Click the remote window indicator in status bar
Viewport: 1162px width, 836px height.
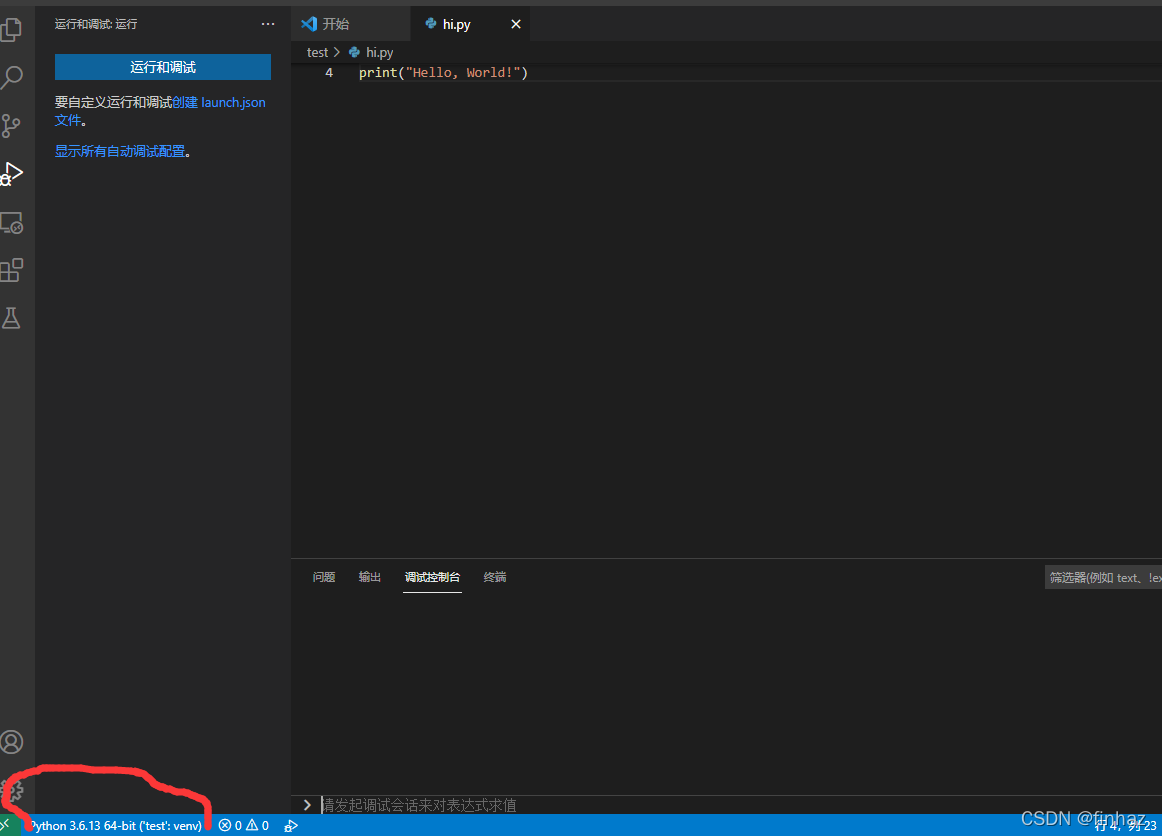[x=7, y=825]
